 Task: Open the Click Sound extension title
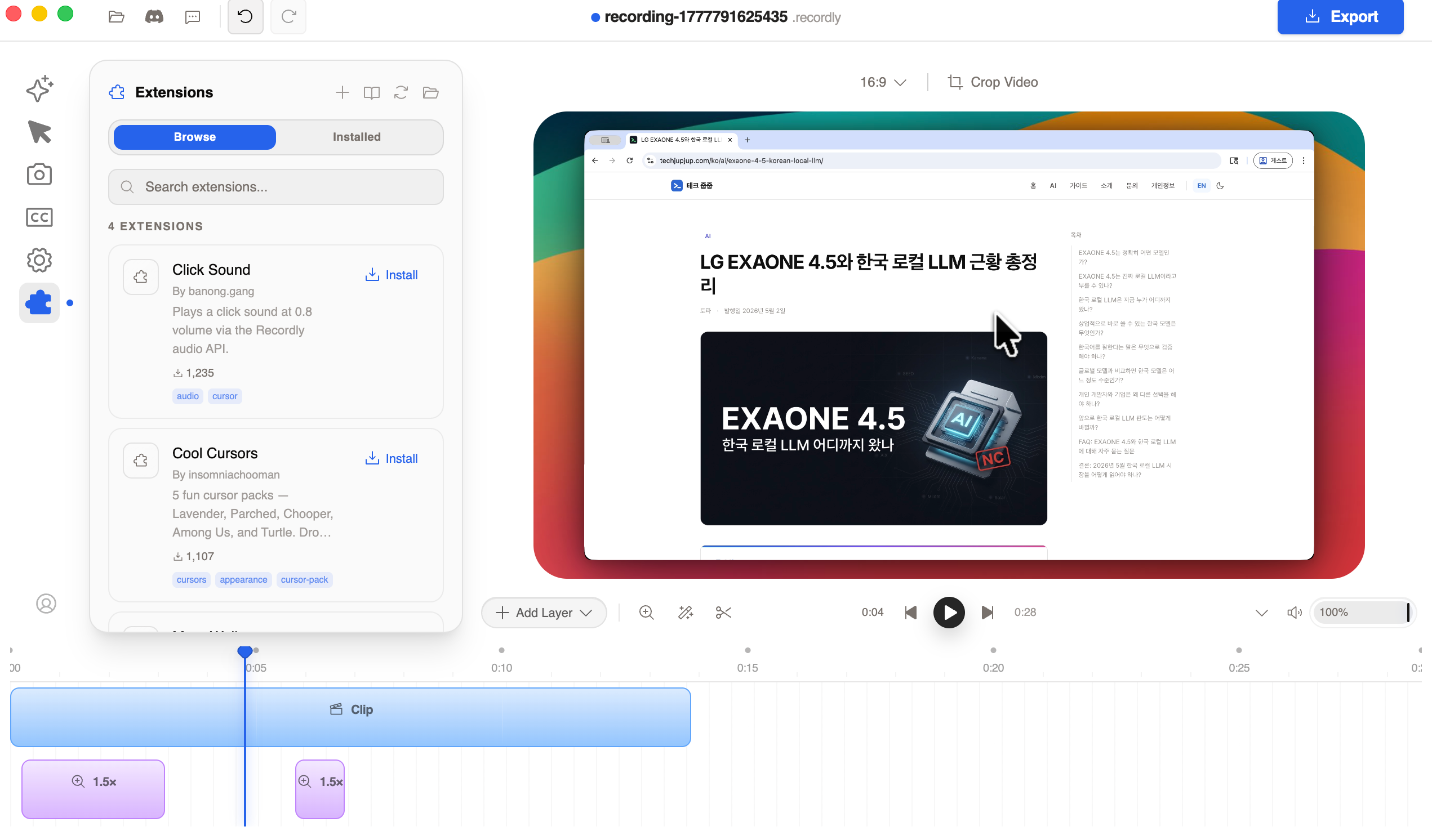pyautogui.click(x=211, y=270)
